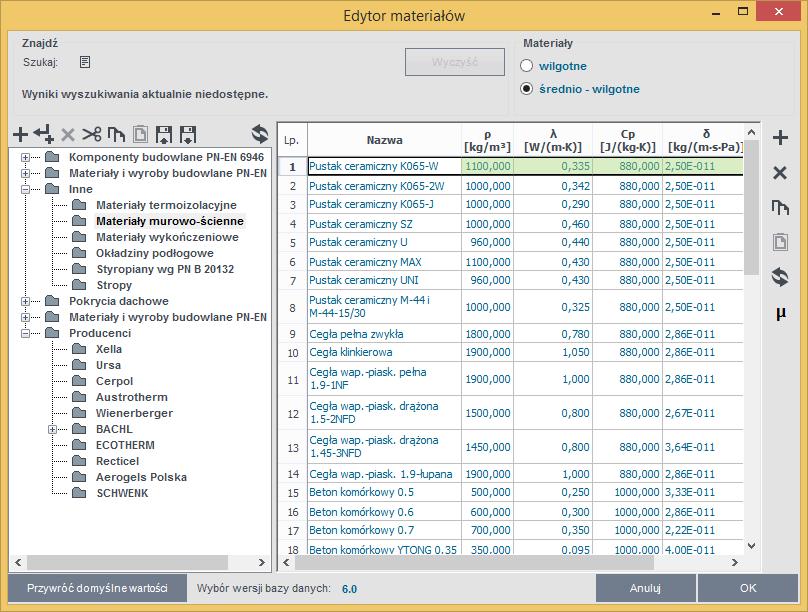Select Materiały wykończeniowe folder
808x612 pixels.
[167, 237]
